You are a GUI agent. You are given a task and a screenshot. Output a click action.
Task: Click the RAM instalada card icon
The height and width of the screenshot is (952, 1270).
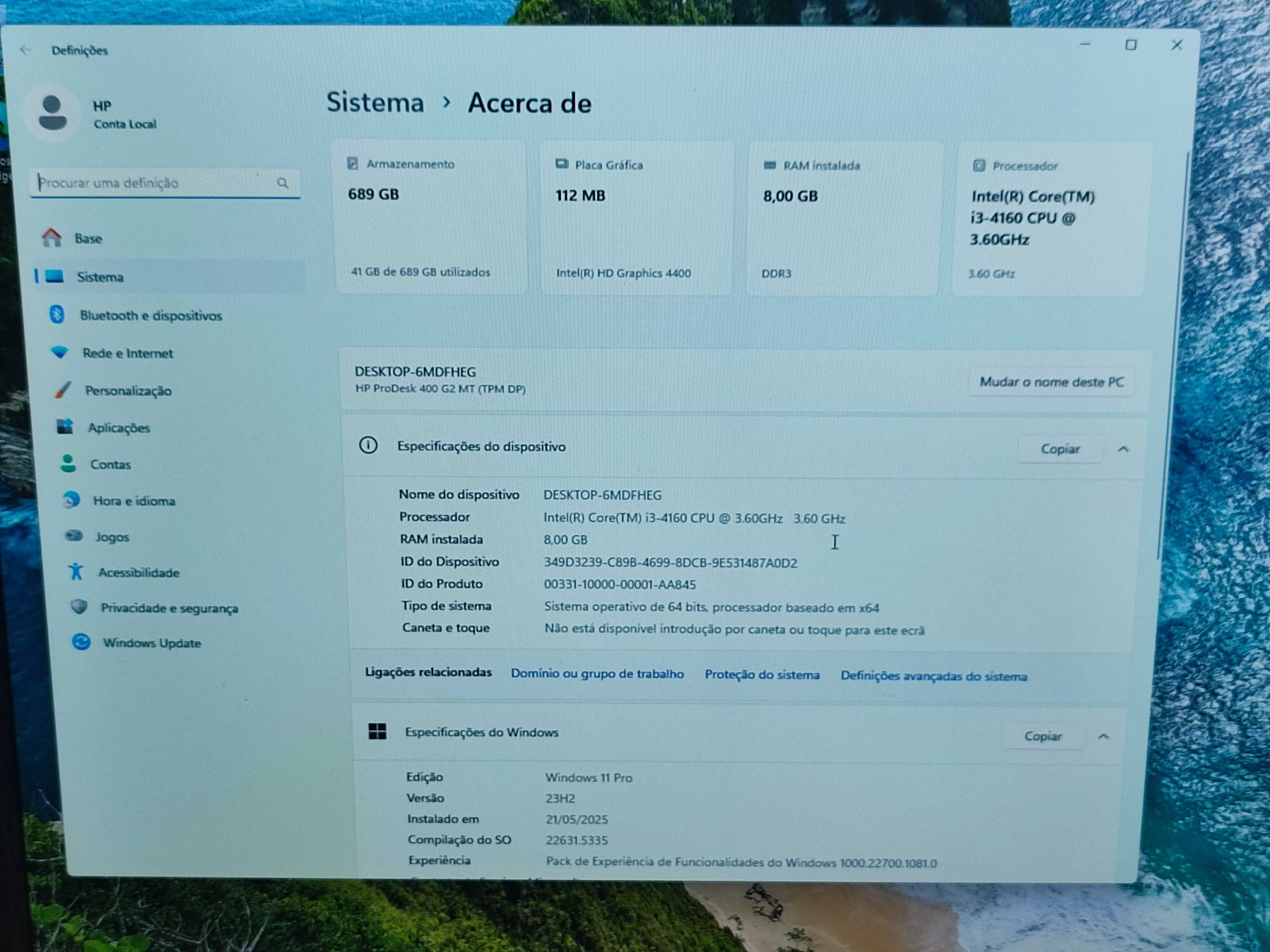click(x=770, y=165)
